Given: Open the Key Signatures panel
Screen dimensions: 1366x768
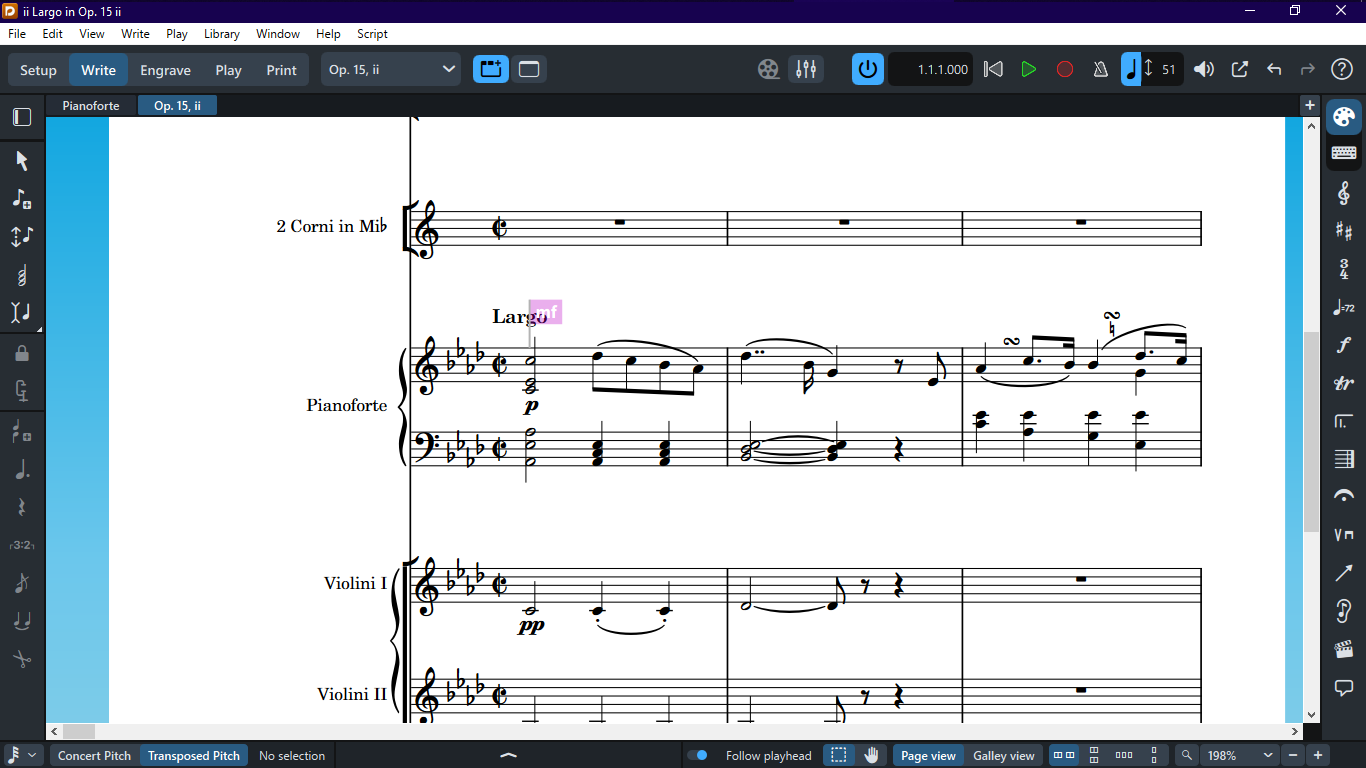Looking at the screenshot, I should (1344, 231).
